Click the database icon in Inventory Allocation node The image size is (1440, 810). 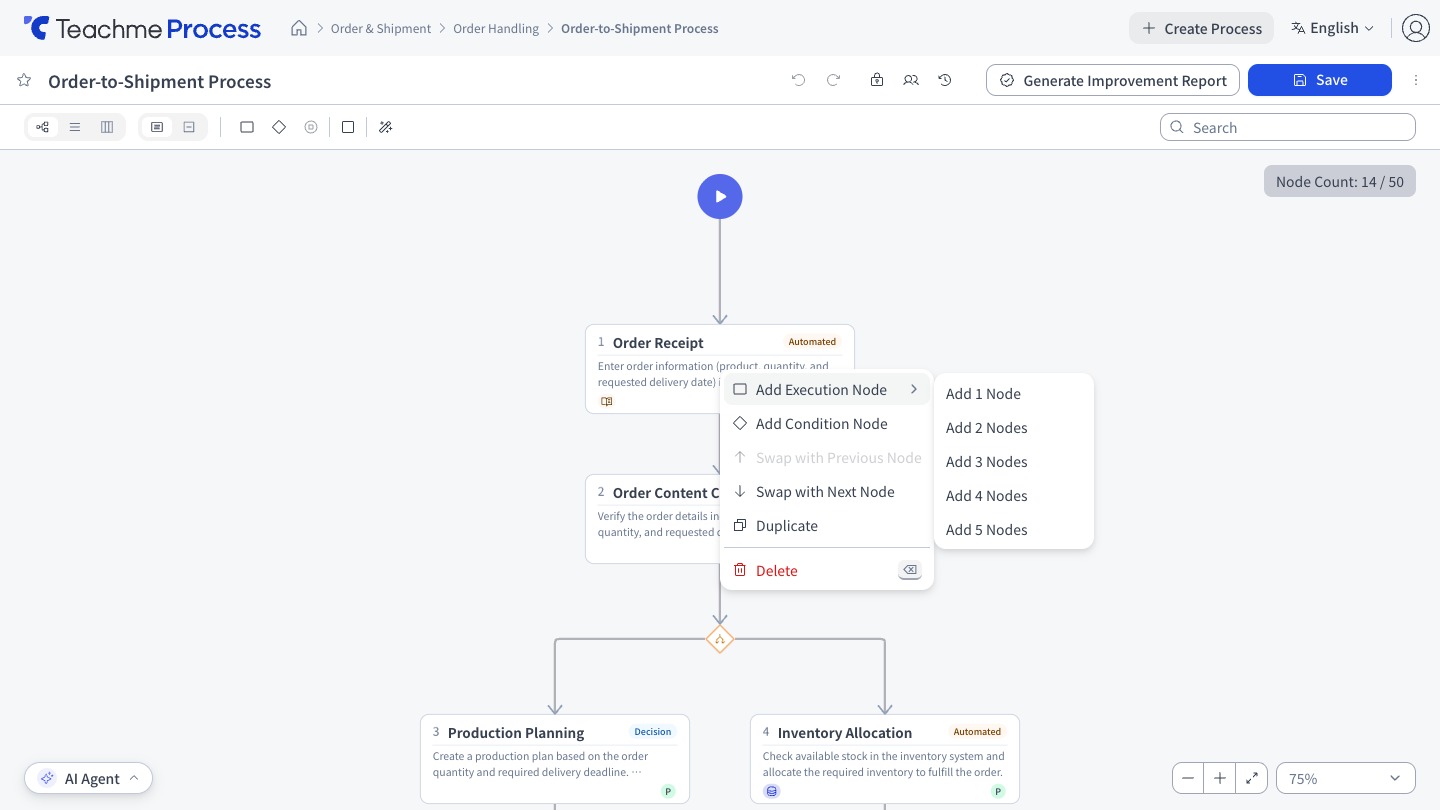(772, 791)
